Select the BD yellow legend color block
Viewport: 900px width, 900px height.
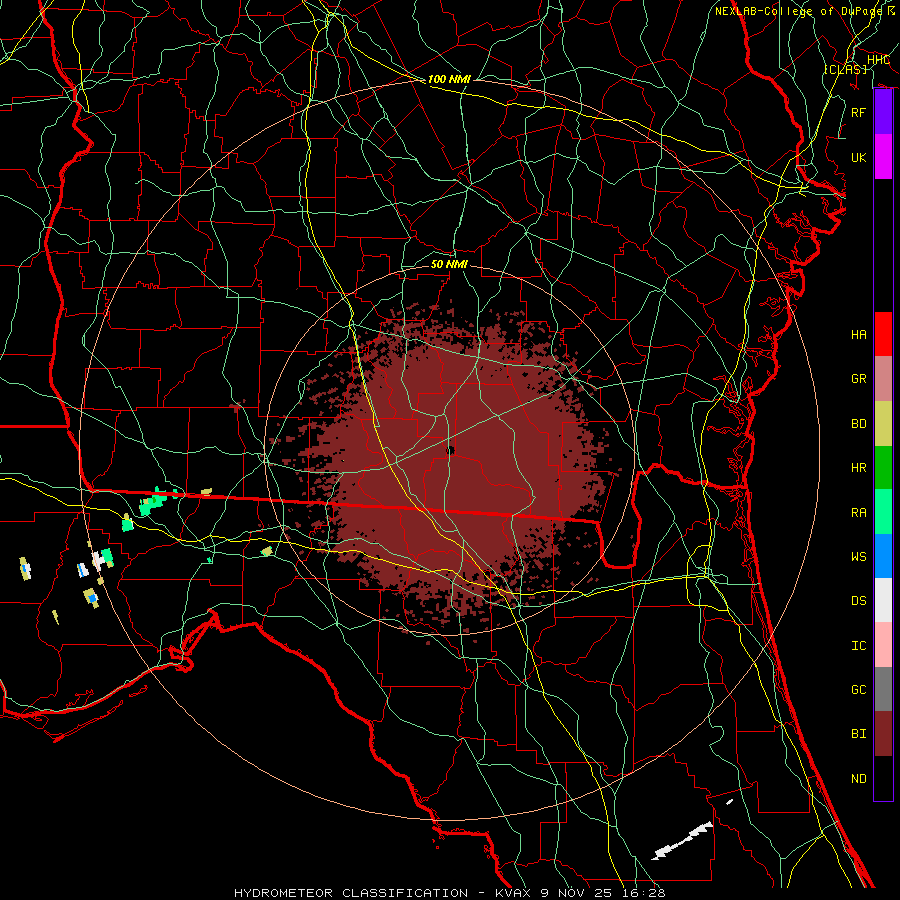coord(883,424)
